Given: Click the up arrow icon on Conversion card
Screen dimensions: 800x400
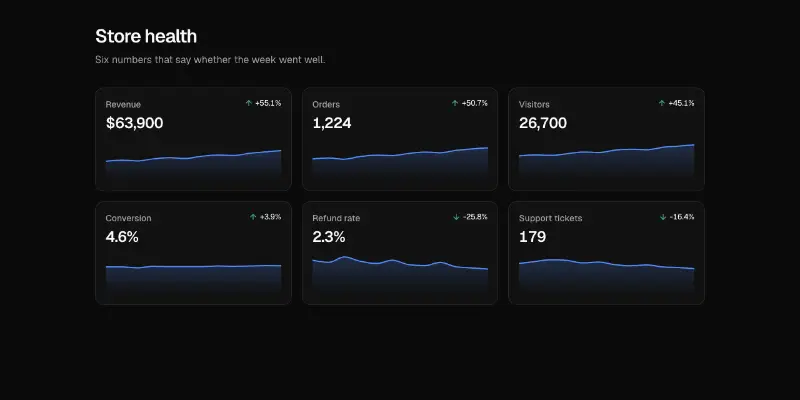Looking at the screenshot, I should [253, 217].
